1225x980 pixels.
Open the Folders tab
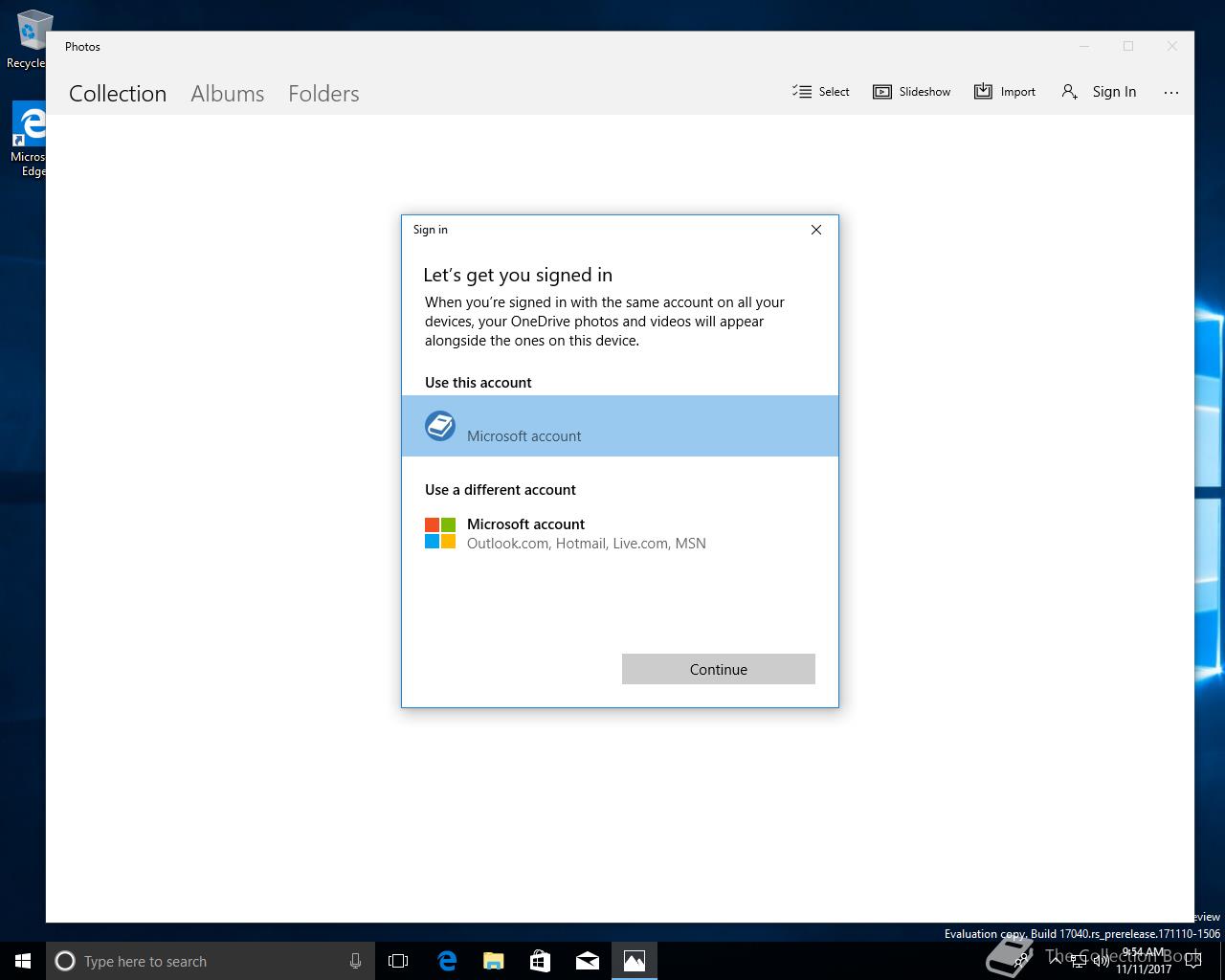click(323, 93)
